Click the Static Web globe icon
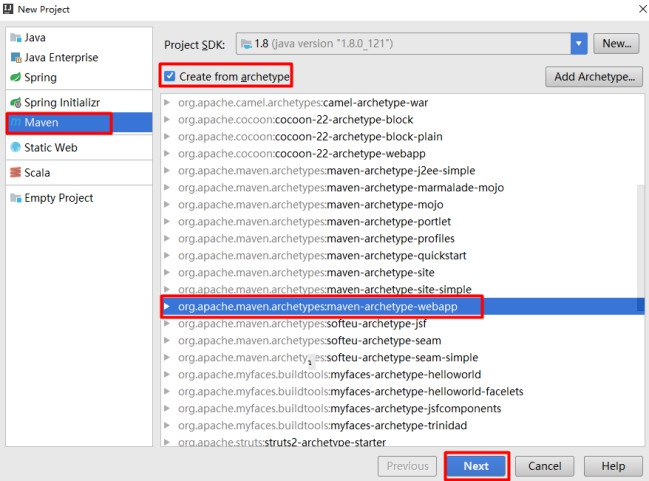649x481 pixels. coord(16,147)
